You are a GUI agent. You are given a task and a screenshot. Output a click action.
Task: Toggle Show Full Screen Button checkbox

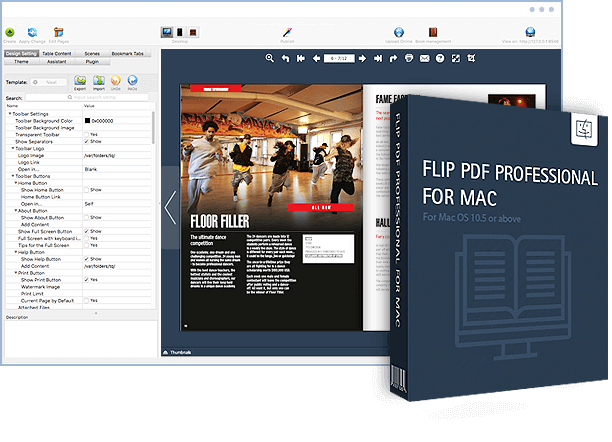pos(86,231)
